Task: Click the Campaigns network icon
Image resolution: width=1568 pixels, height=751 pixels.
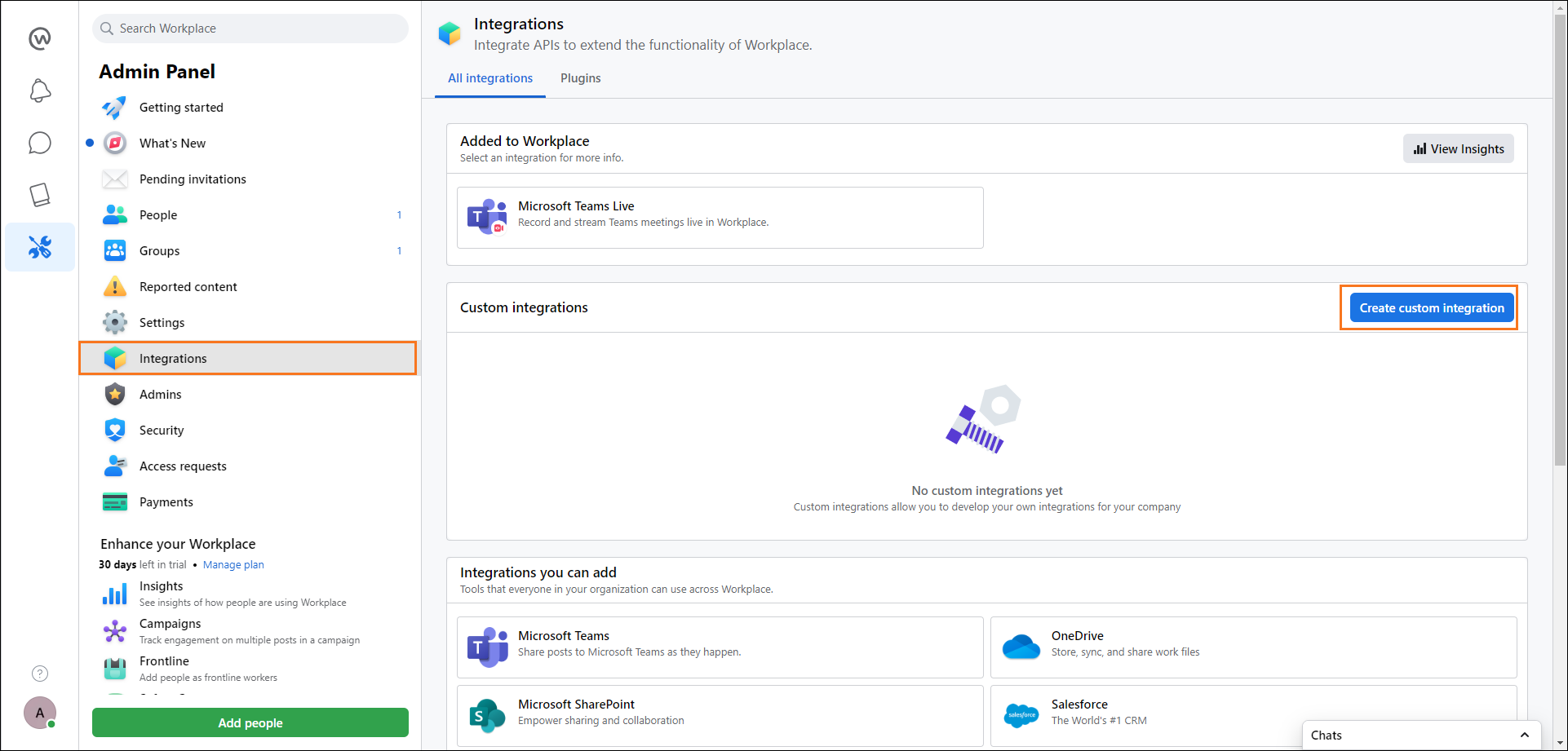Action: tap(115, 631)
